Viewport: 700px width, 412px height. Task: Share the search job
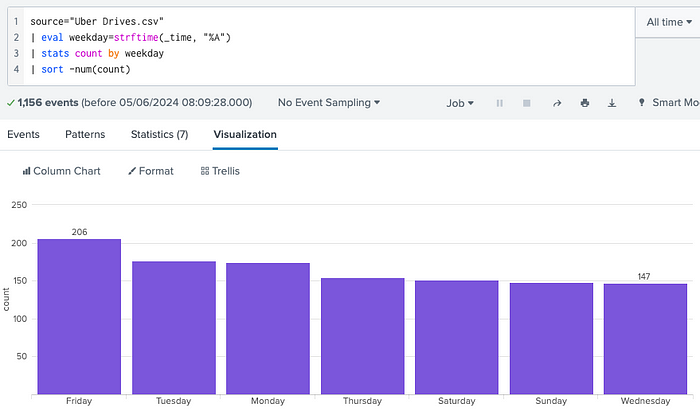coord(557,103)
